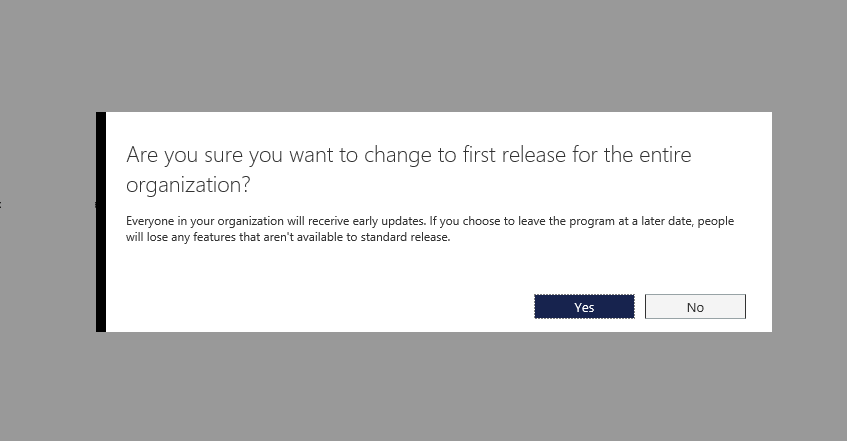Click the gray overlay right of the dialog

click(x=809, y=222)
